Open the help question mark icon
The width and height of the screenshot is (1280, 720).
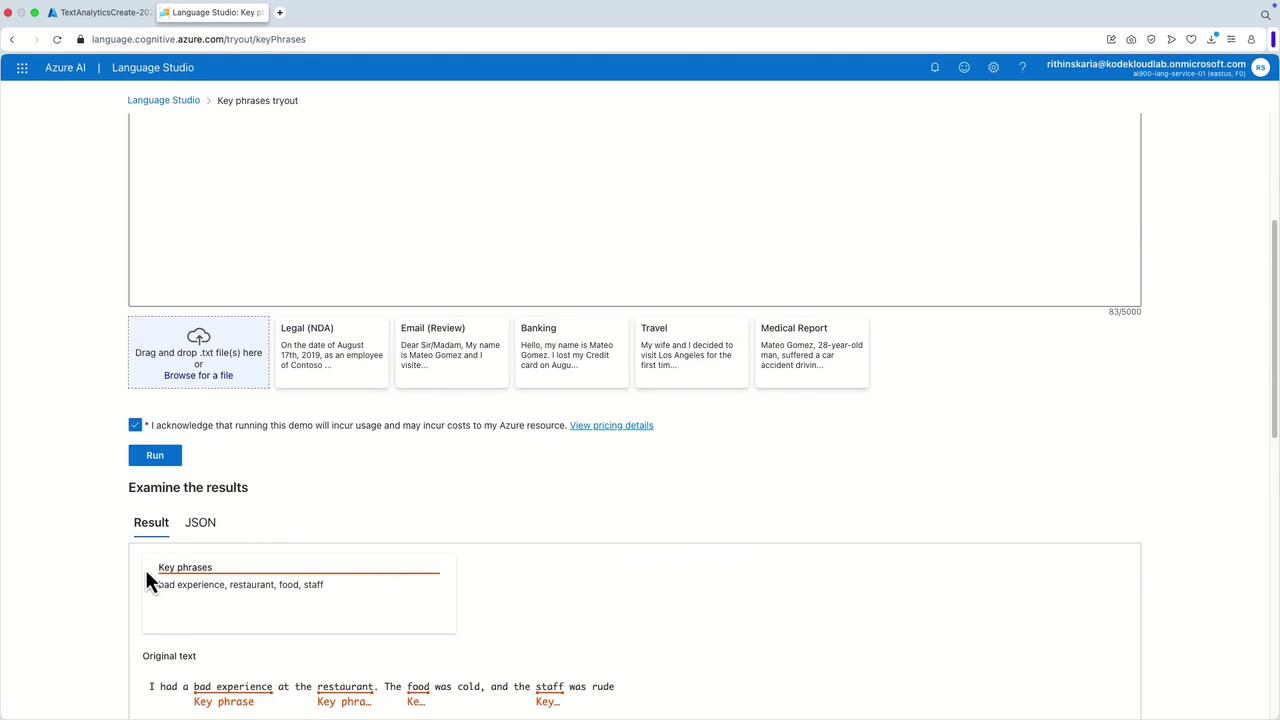point(1022,68)
